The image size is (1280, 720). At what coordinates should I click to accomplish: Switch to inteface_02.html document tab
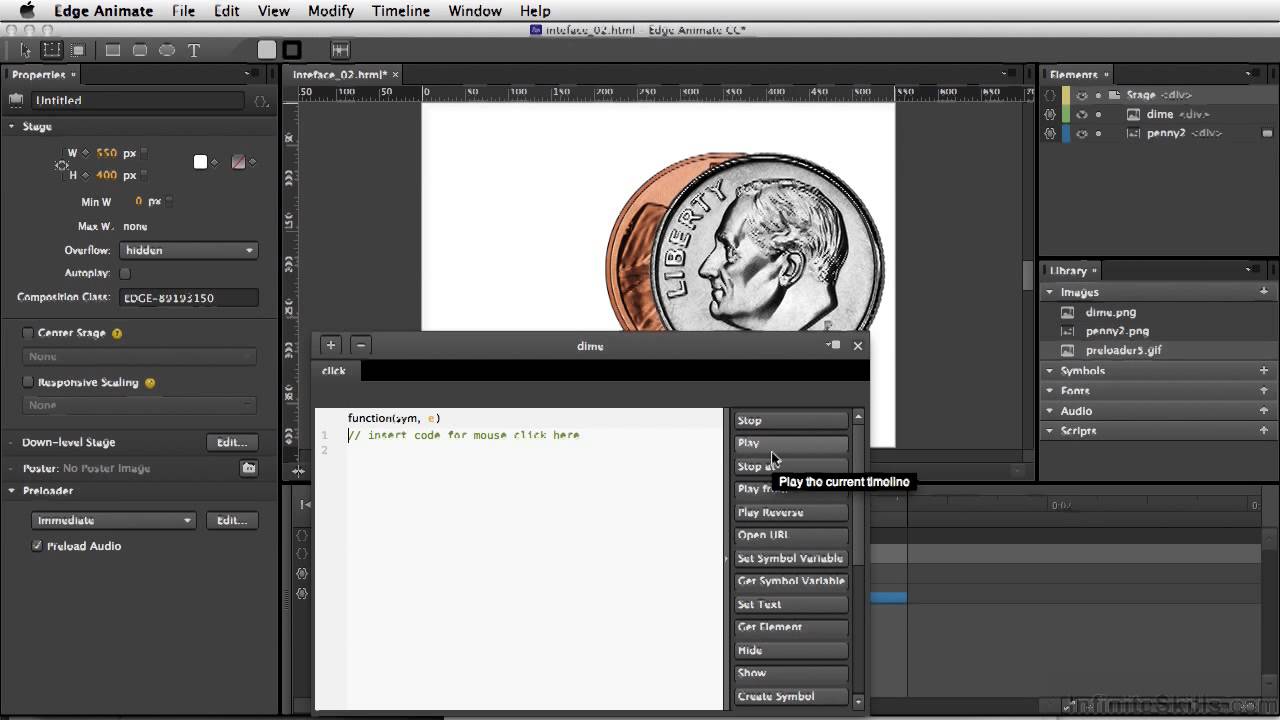point(340,75)
